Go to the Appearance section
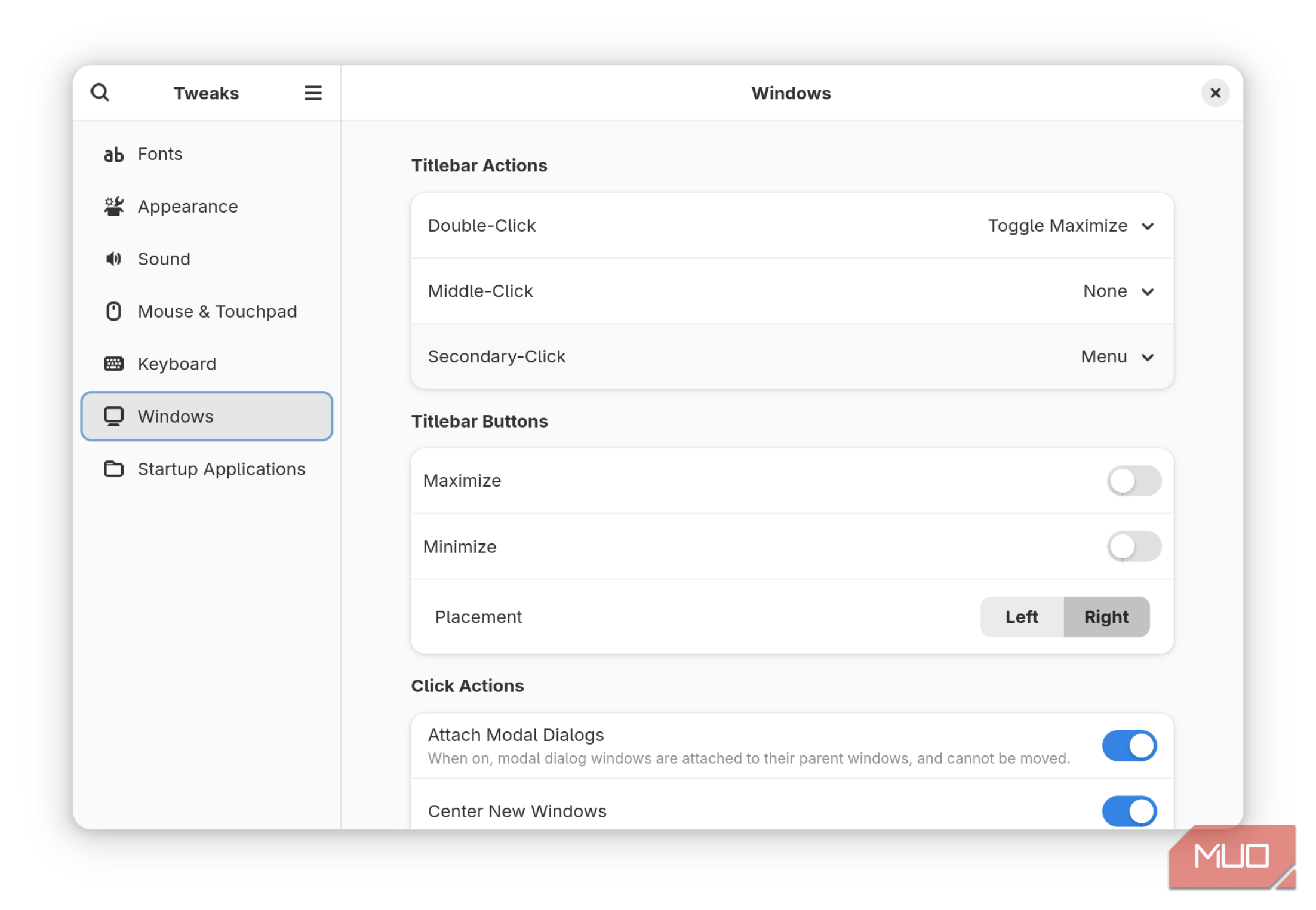This screenshot has width=1316, height=910. click(207, 207)
